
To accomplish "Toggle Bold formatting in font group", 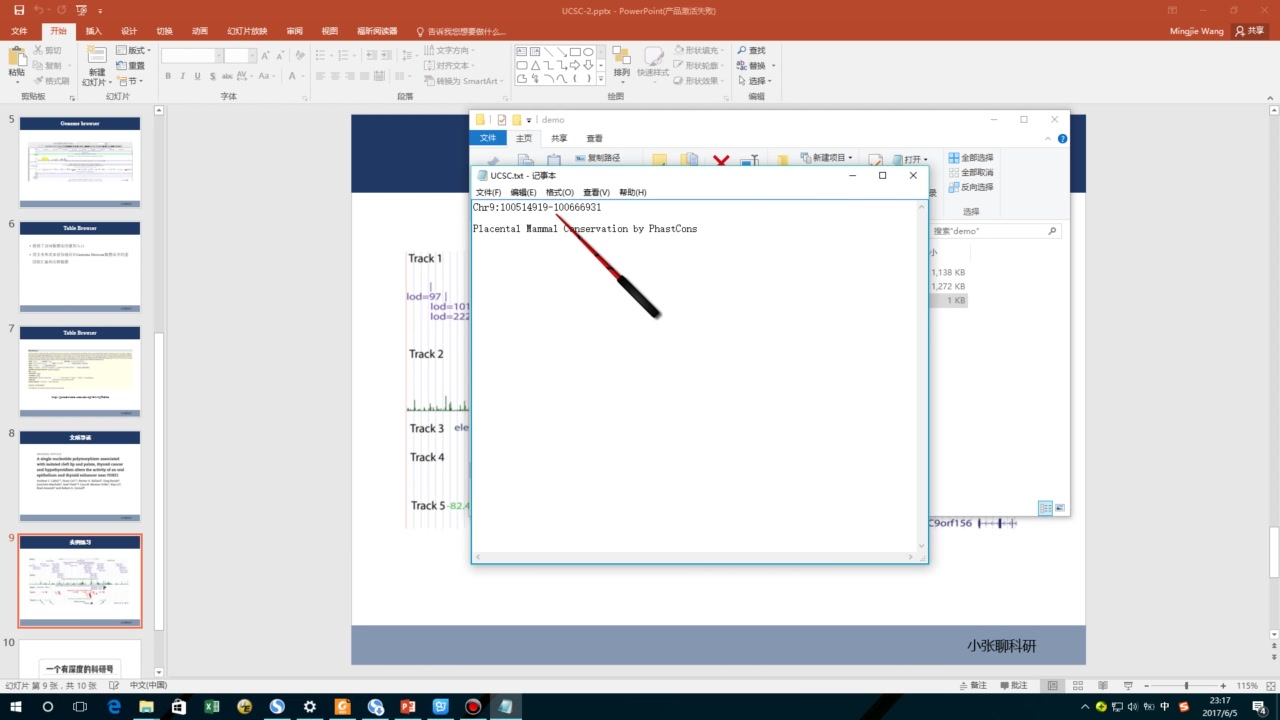I will pyautogui.click(x=168, y=76).
